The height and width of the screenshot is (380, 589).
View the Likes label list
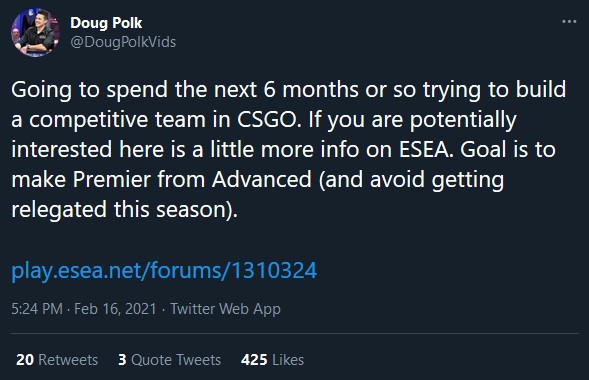click(x=288, y=360)
